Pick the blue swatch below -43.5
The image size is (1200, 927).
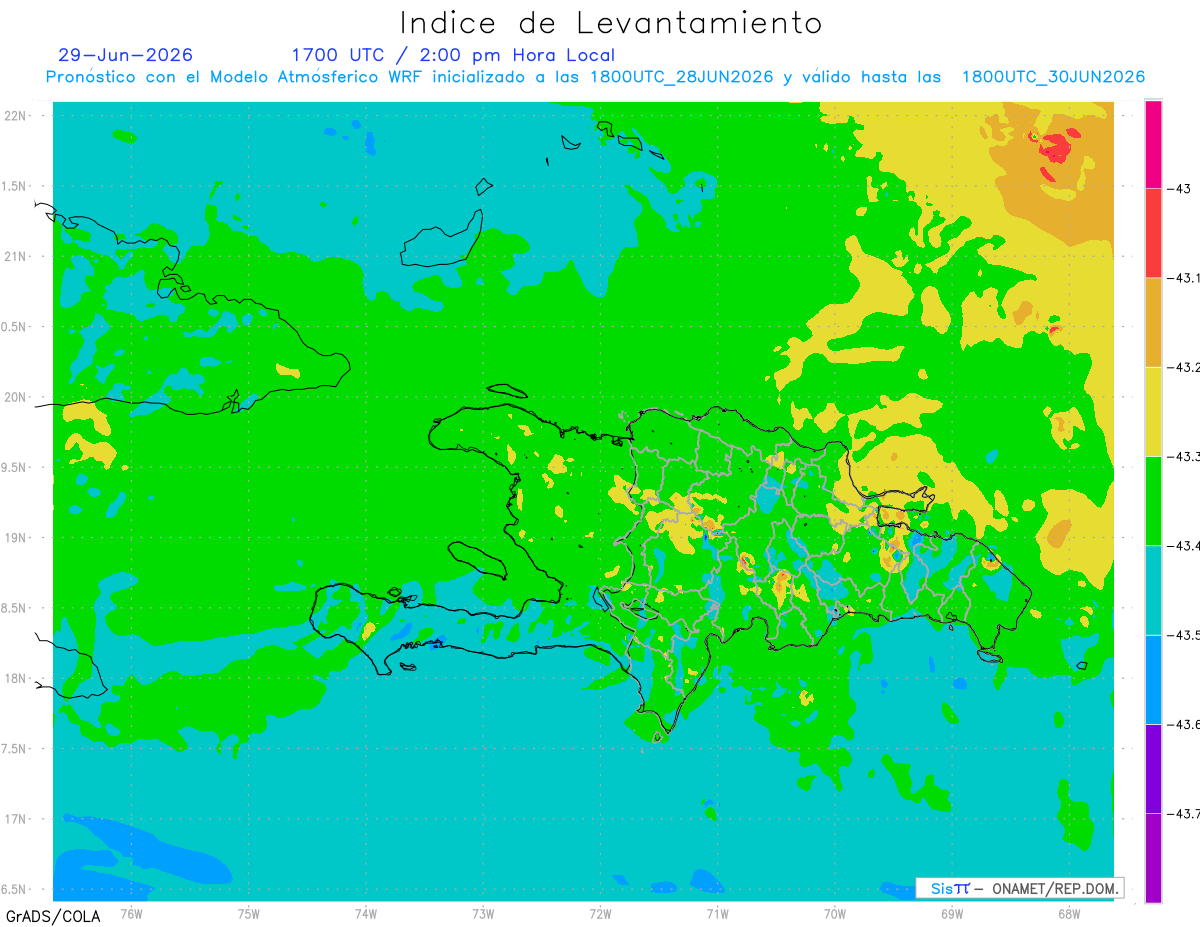[1153, 679]
